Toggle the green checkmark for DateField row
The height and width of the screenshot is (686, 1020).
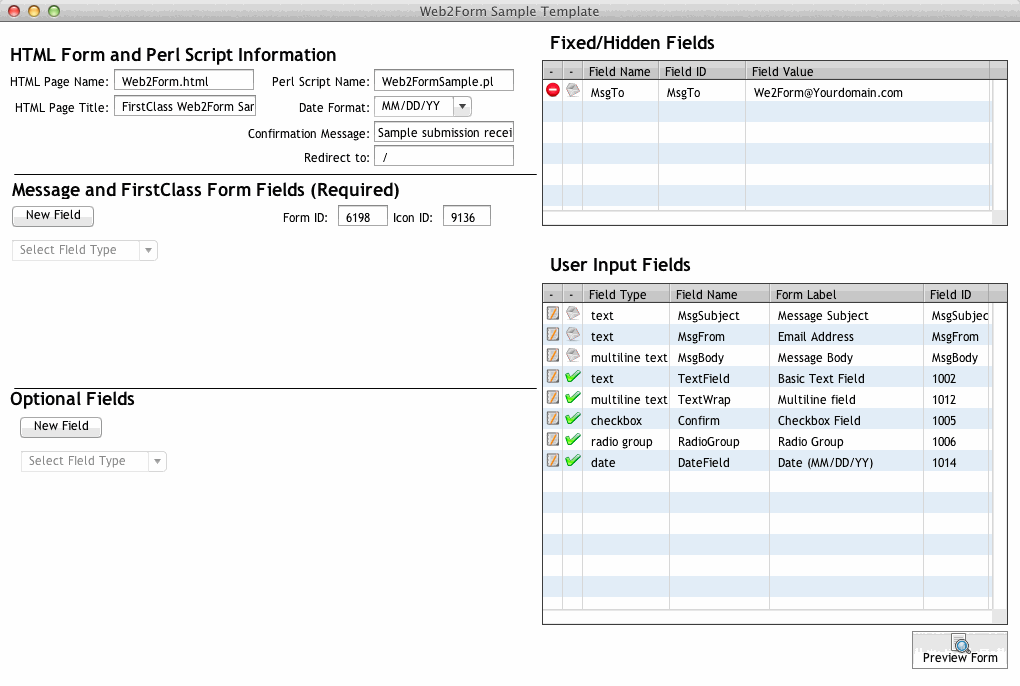tap(573, 461)
